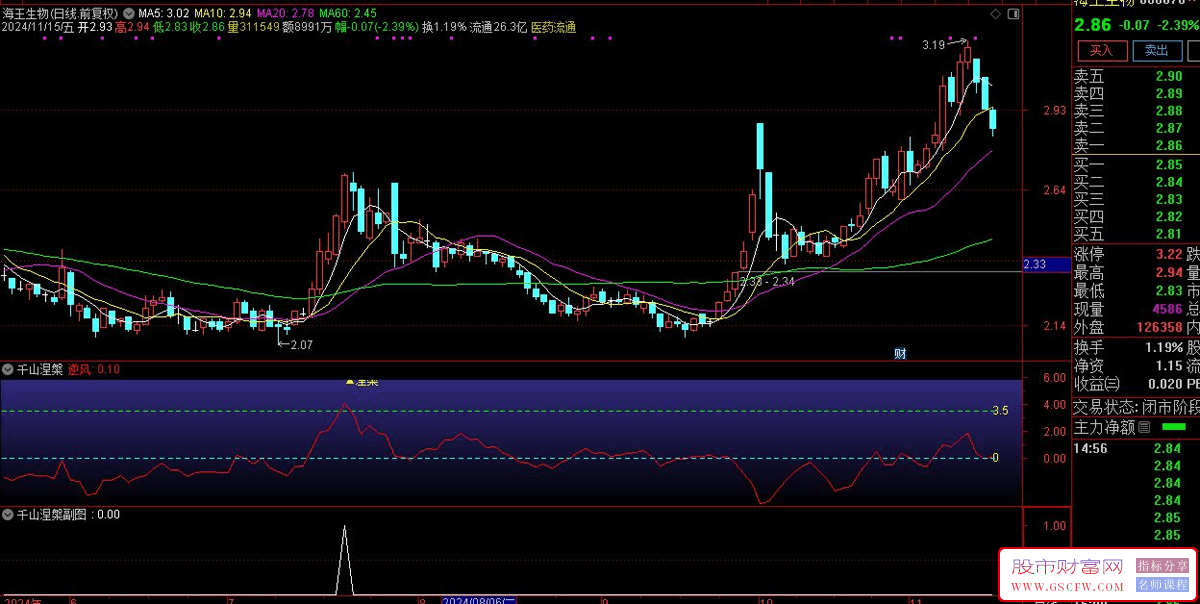Select the MA60: 2.45 indicator label
The height and width of the screenshot is (604, 1200).
click(x=349, y=13)
